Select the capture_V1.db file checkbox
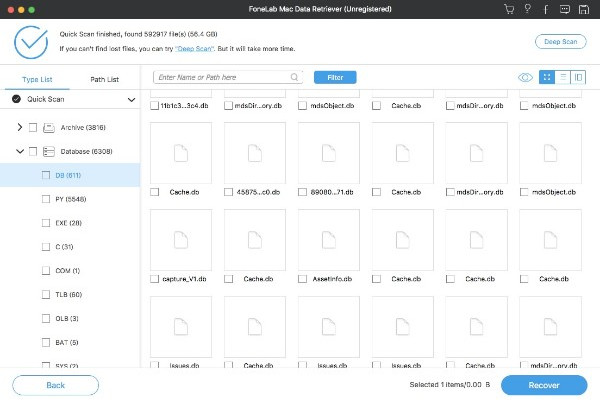This screenshot has height=403, width=600. (x=154, y=279)
